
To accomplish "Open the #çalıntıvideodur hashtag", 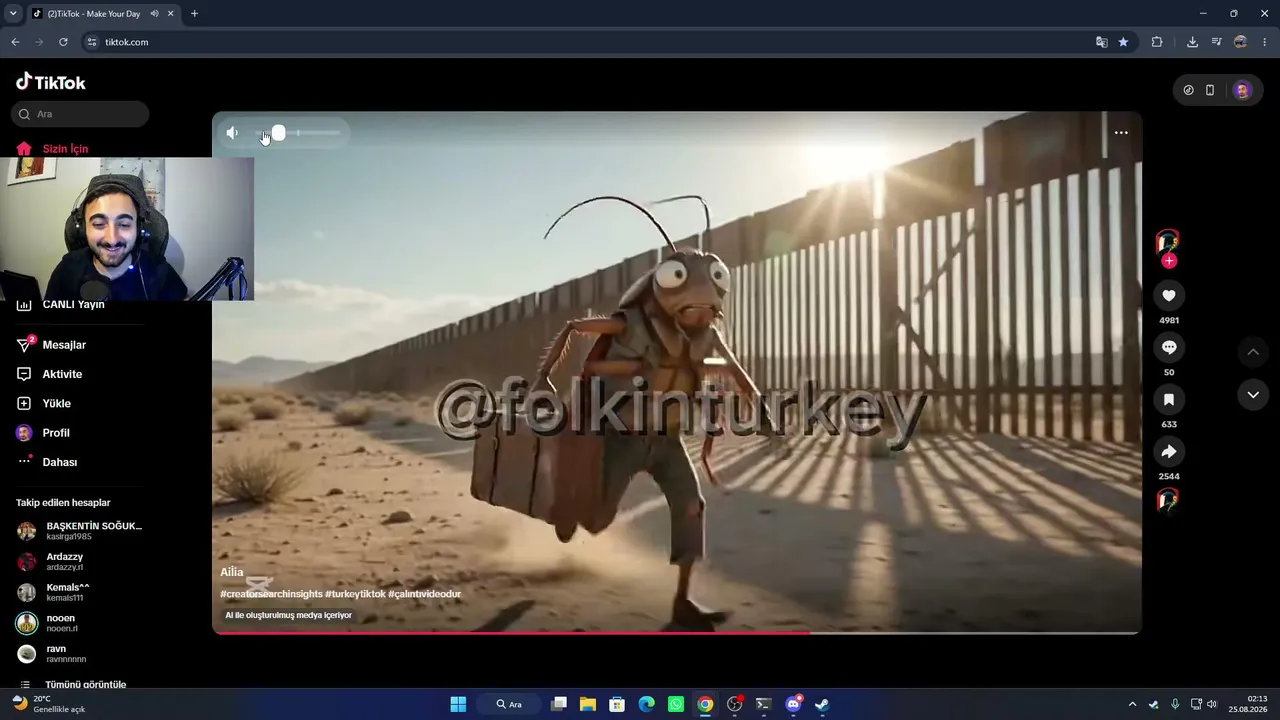I will click(x=424, y=594).
